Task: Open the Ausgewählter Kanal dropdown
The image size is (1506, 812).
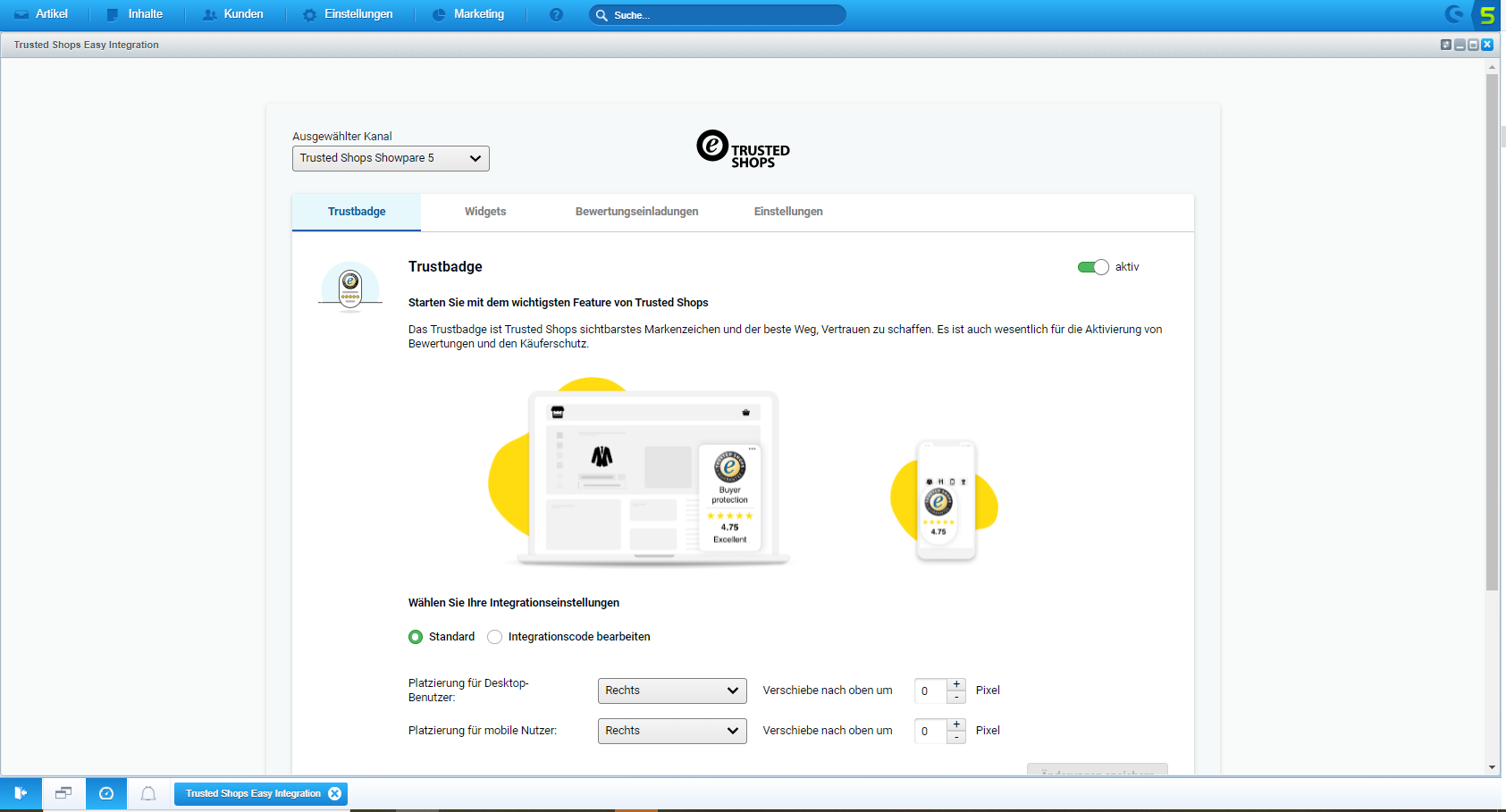Action: click(391, 158)
